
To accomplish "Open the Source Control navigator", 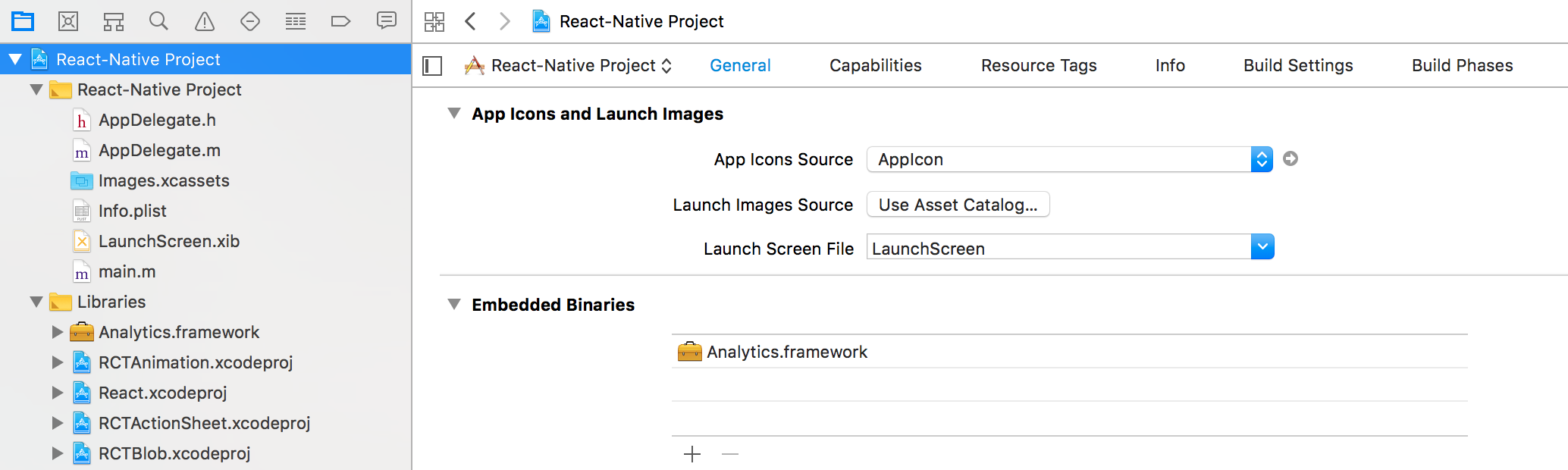I will click(68, 21).
